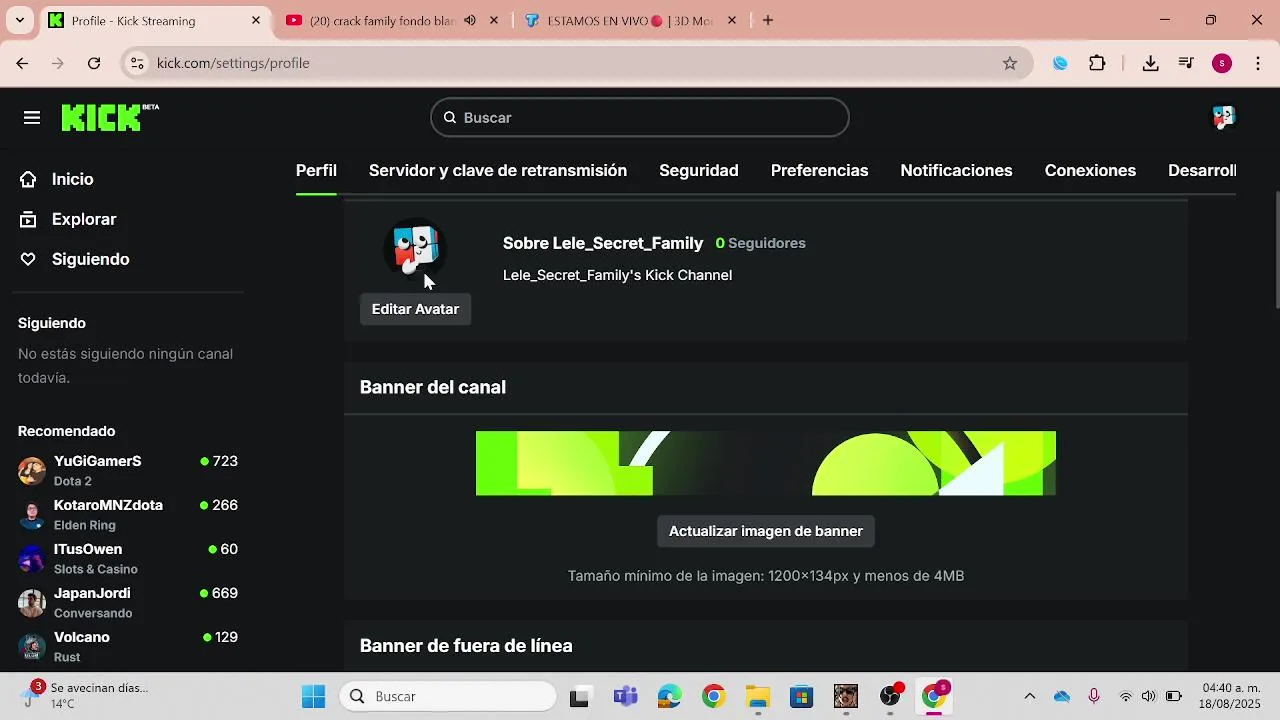Click Lele_Secret_Family's Kick Channel text

617,275
